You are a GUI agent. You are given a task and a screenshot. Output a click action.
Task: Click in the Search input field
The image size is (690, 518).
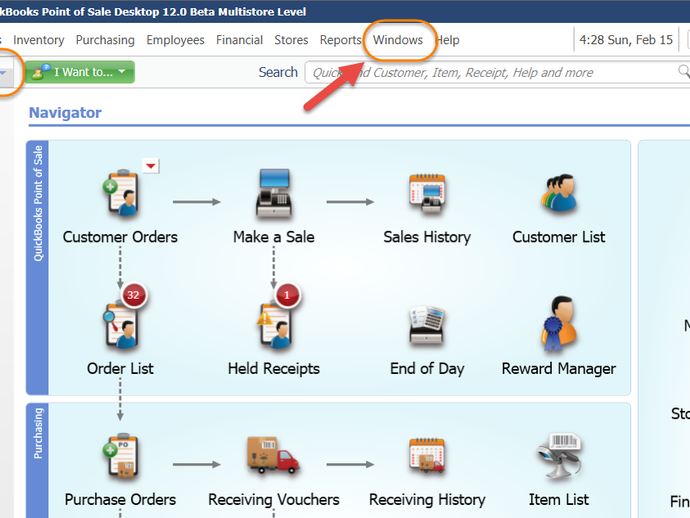coord(497,72)
